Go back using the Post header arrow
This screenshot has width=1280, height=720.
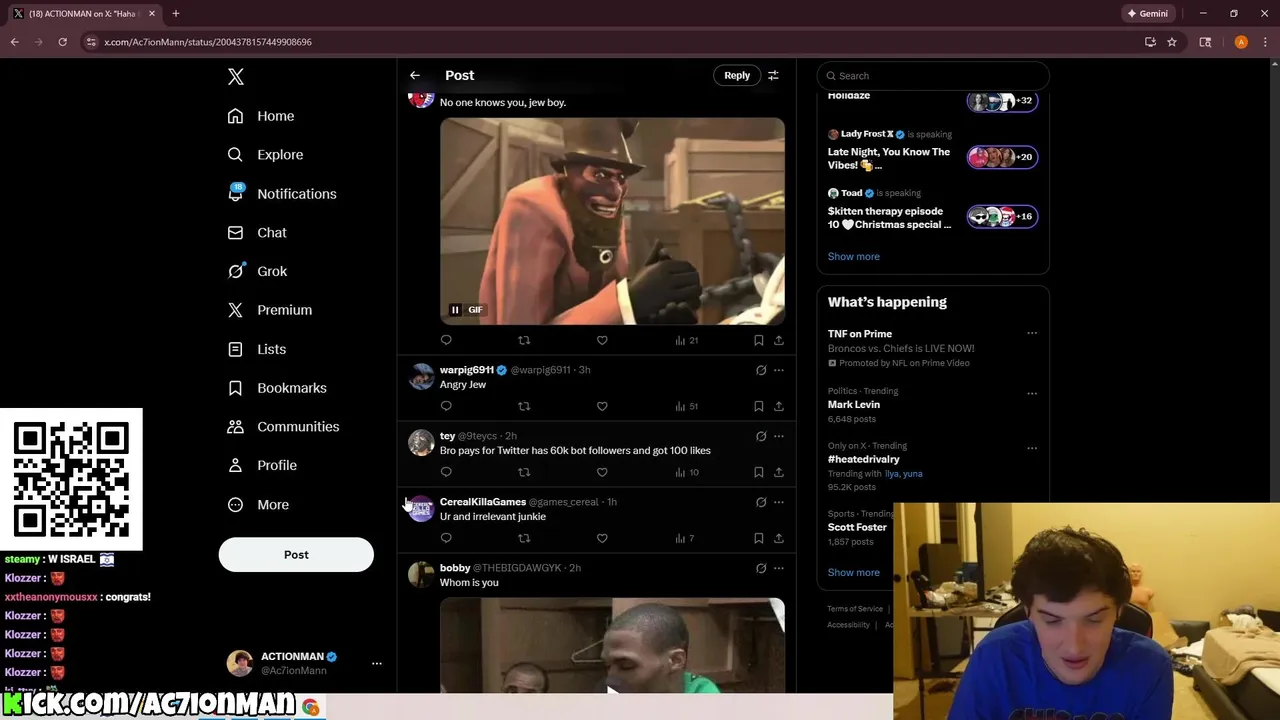tap(415, 75)
